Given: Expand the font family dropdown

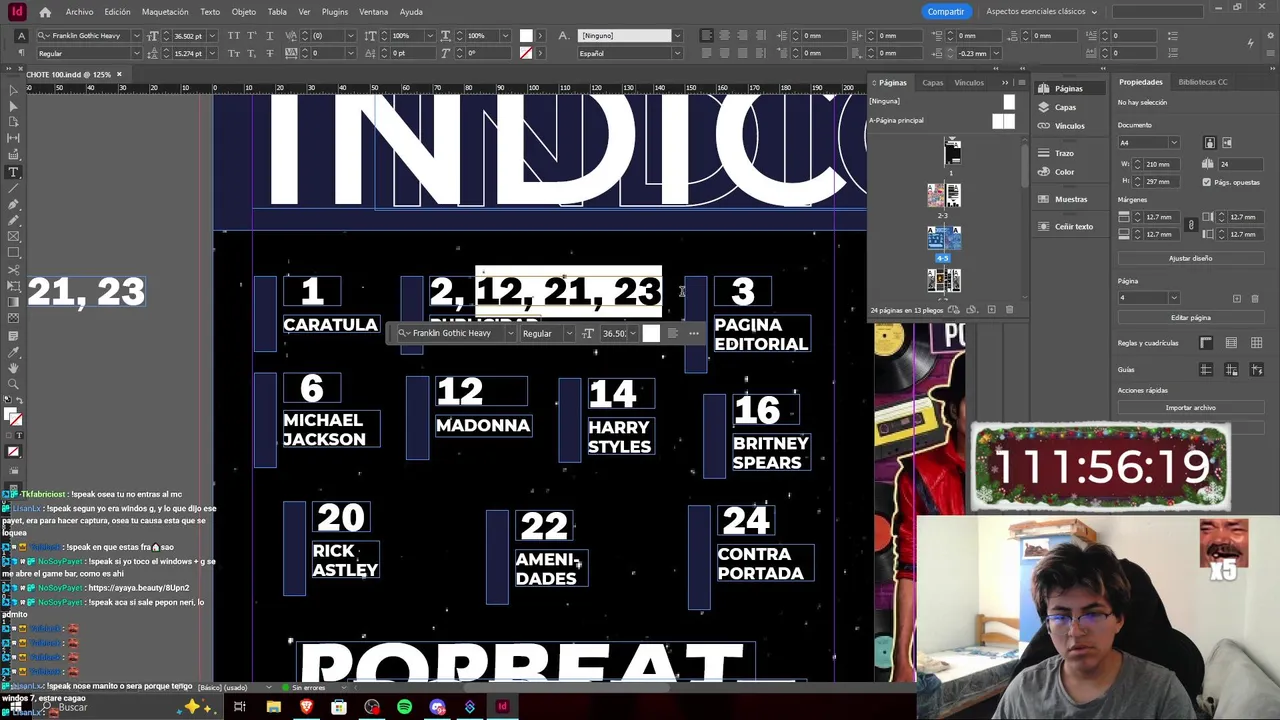Looking at the screenshot, I should click(136, 36).
